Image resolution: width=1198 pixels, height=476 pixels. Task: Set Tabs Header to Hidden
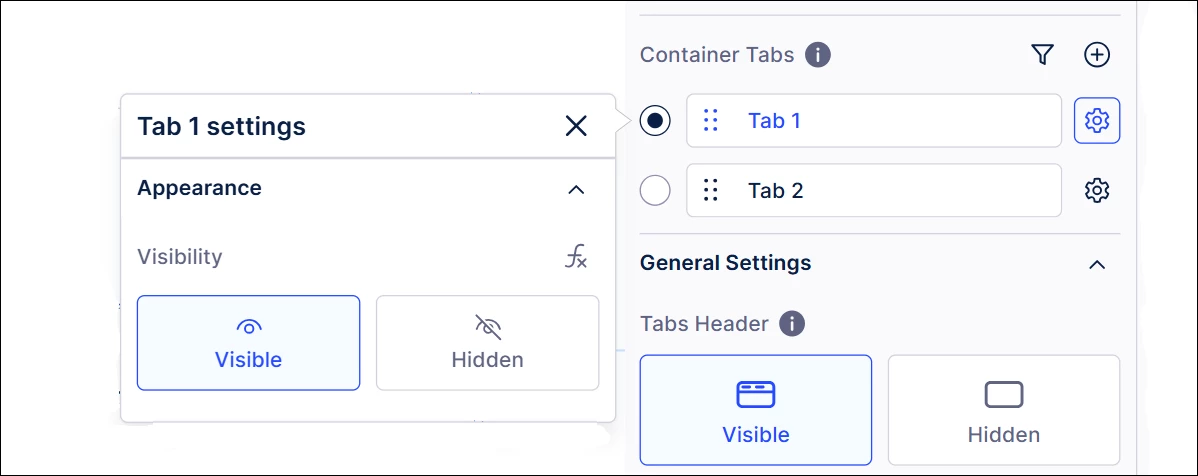[1004, 410]
